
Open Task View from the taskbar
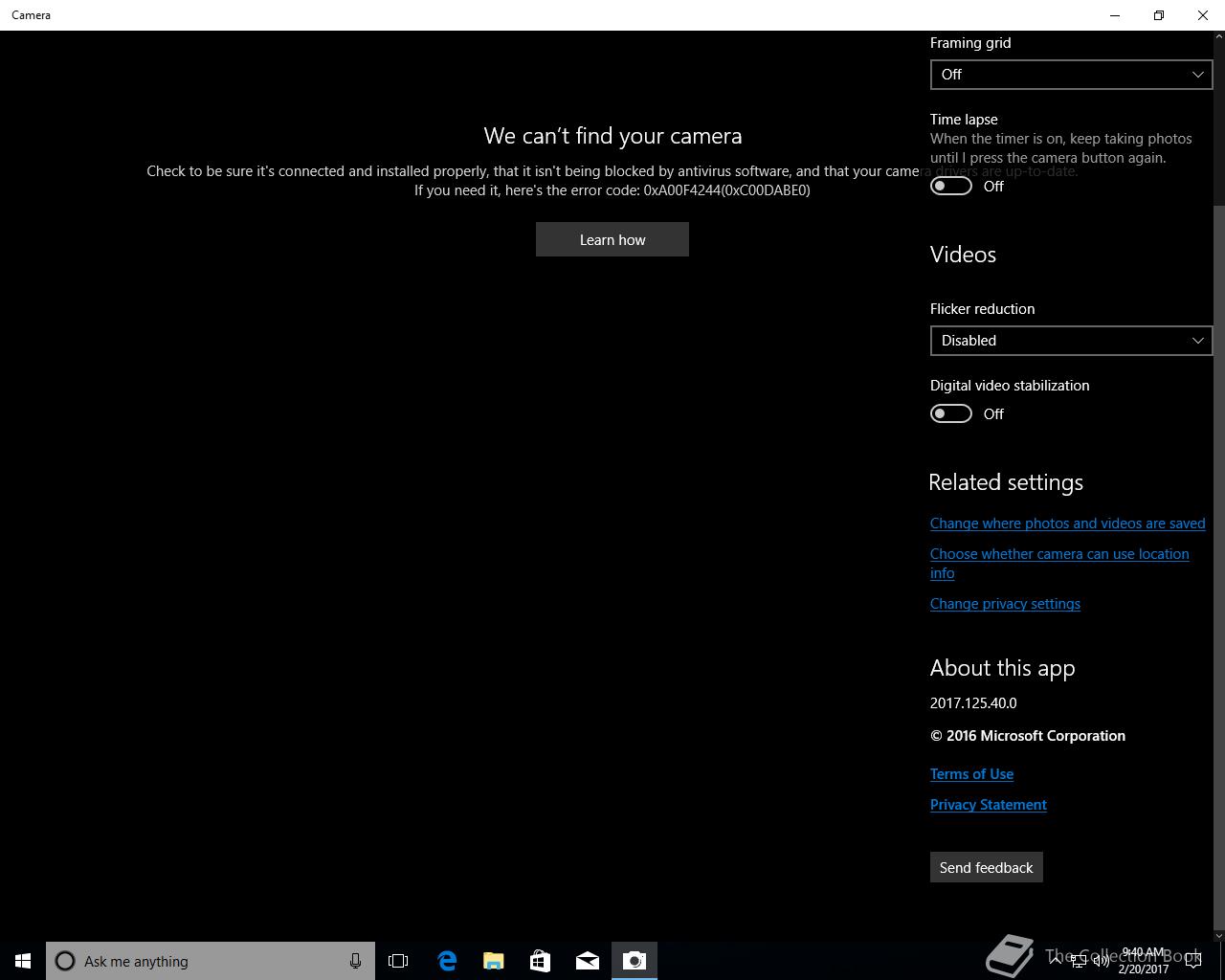[398, 961]
